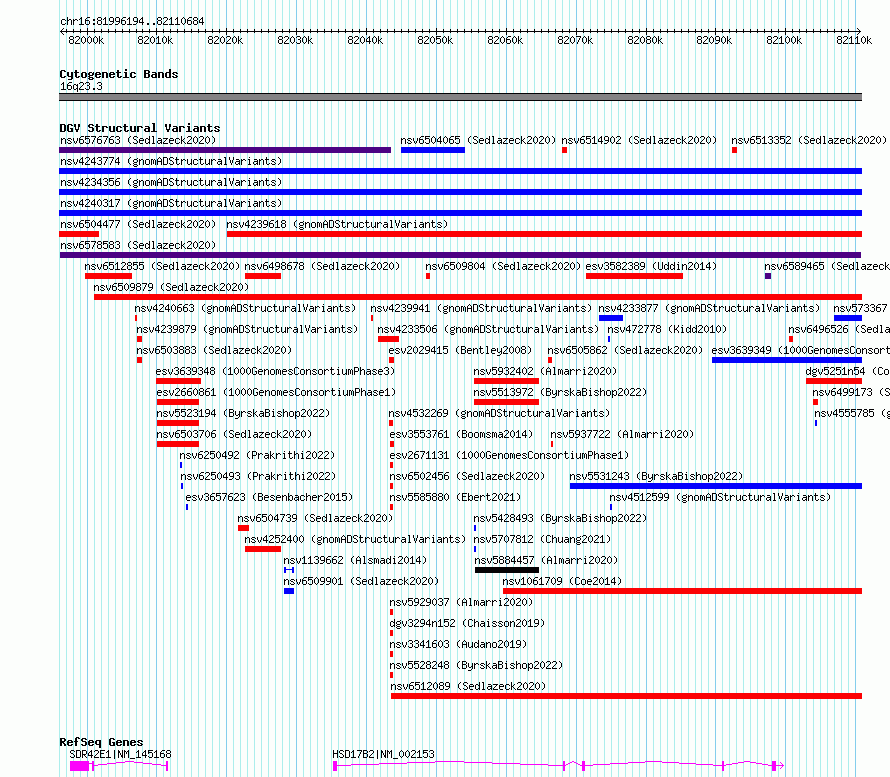This screenshot has width=890, height=777.
Task: Select esv3582389 (Uddin2014) variant label
Action: [x=651, y=266]
